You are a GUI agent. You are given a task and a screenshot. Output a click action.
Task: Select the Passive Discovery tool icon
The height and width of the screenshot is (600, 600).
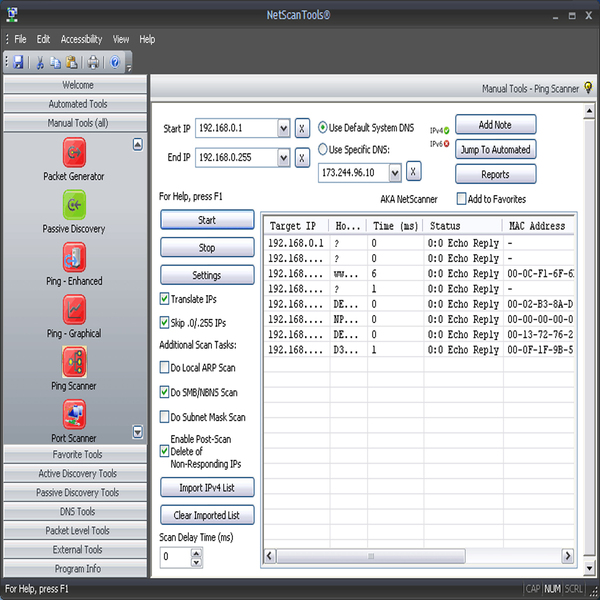click(x=74, y=205)
